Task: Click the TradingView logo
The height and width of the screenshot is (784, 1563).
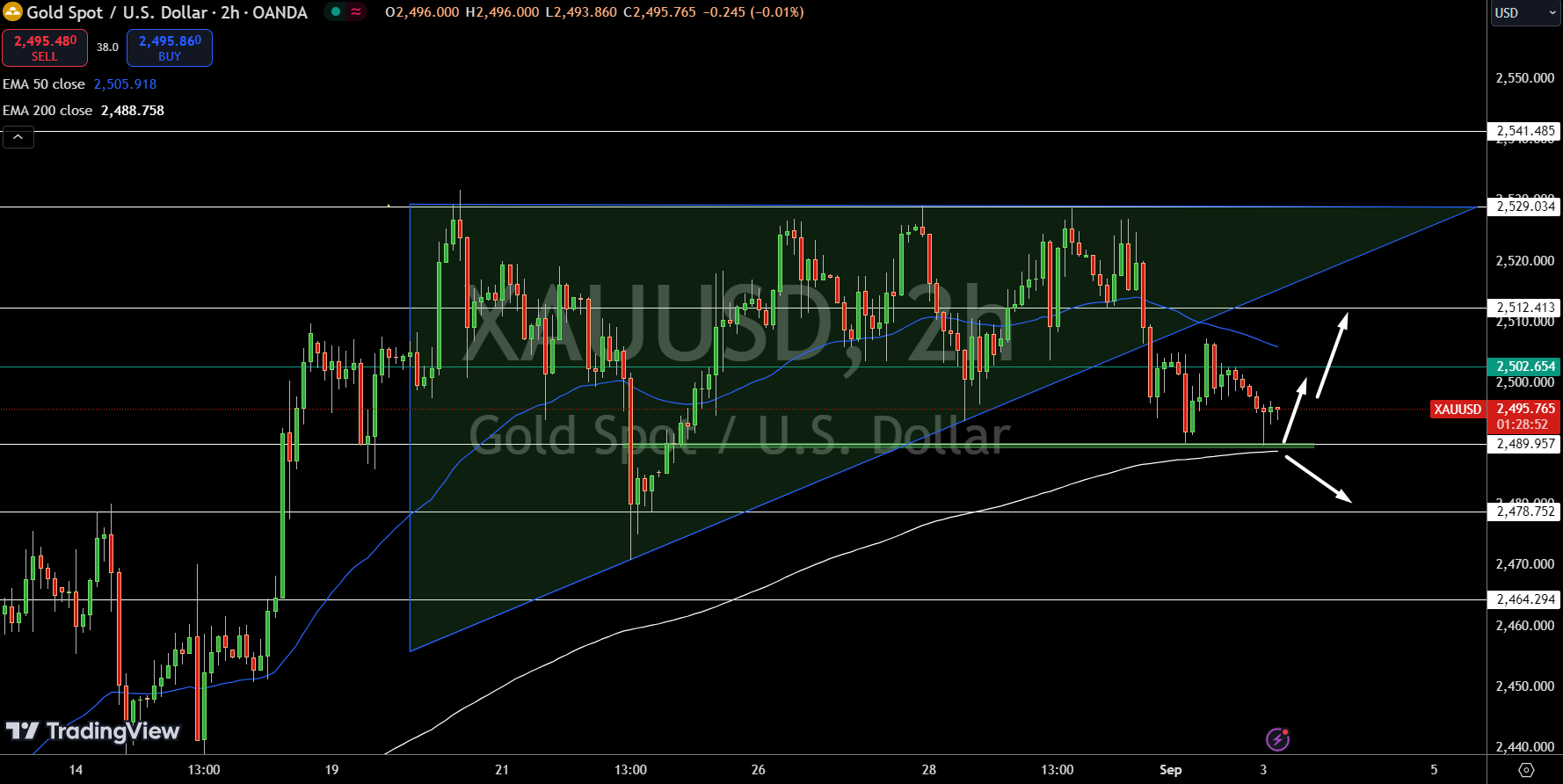Action: 92,731
